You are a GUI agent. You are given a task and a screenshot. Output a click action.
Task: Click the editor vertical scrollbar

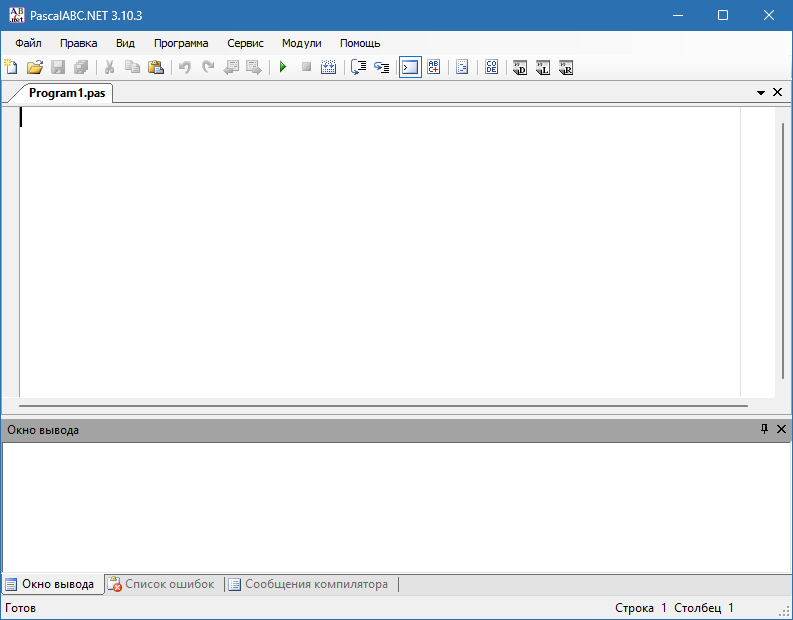783,251
